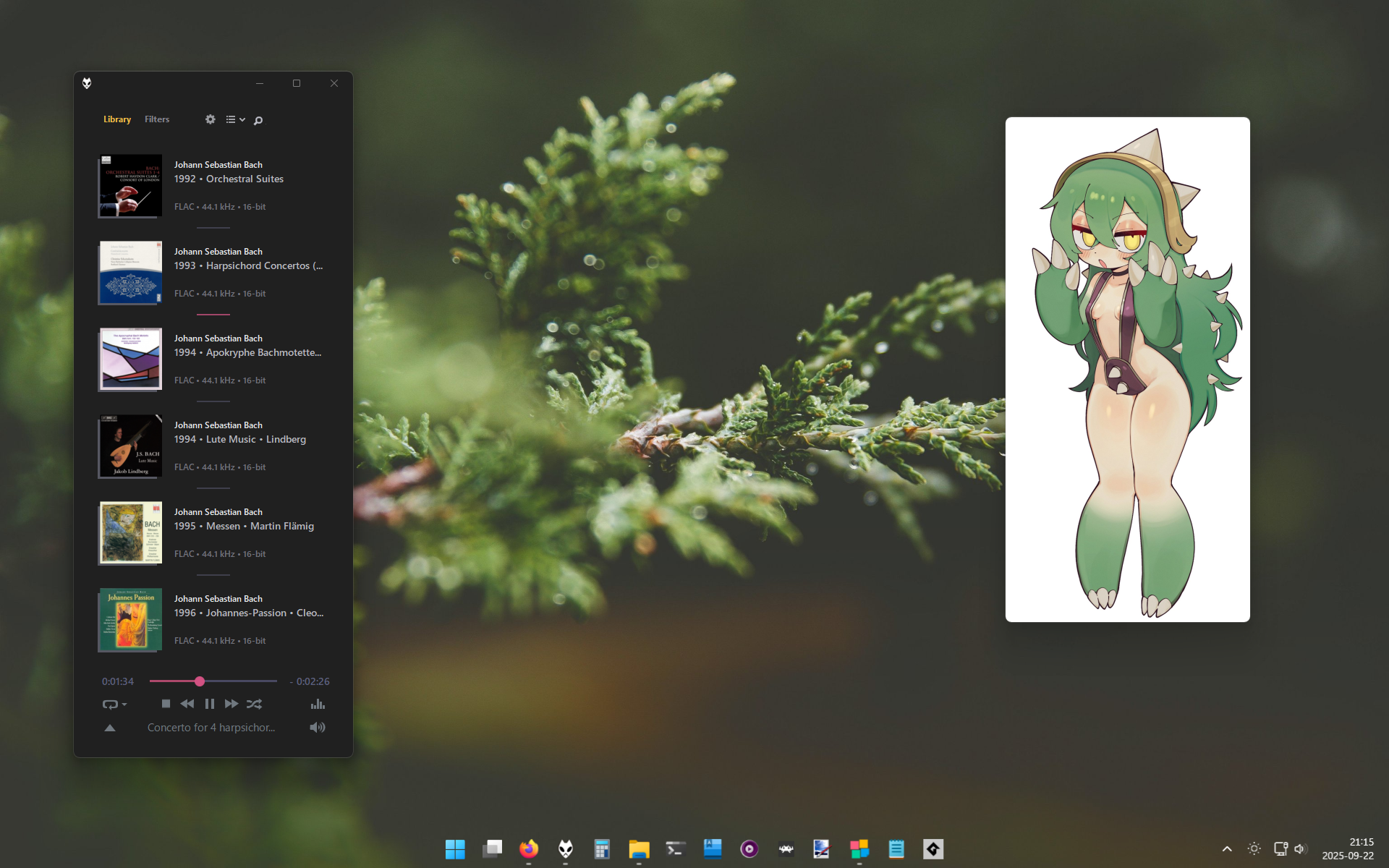Image resolution: width=1389 pixels, height=868 pixels.
Task: Open Task View in taskbar
Action: tap(492, 848)
